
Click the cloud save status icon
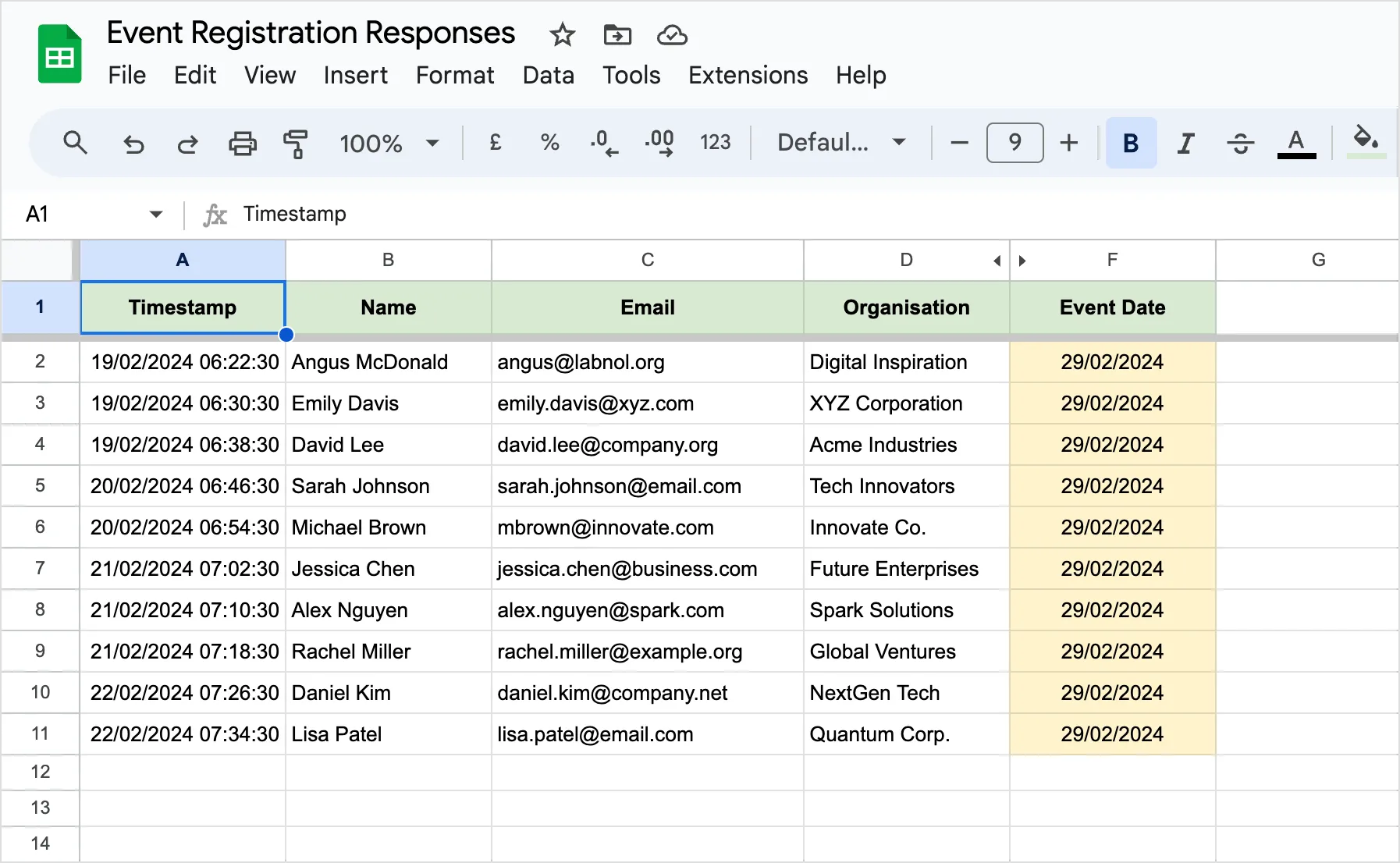coord(671,35)
